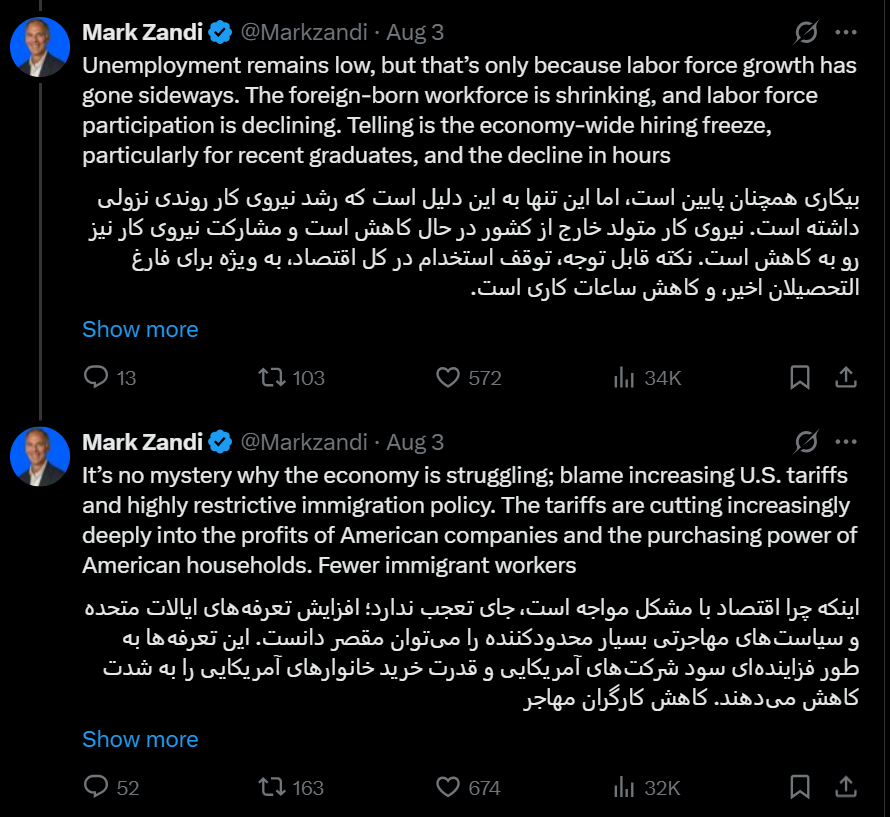Screen dimensions: 890x817
Task: Reply to the unemployment tweet
Action: coord(96,378)
